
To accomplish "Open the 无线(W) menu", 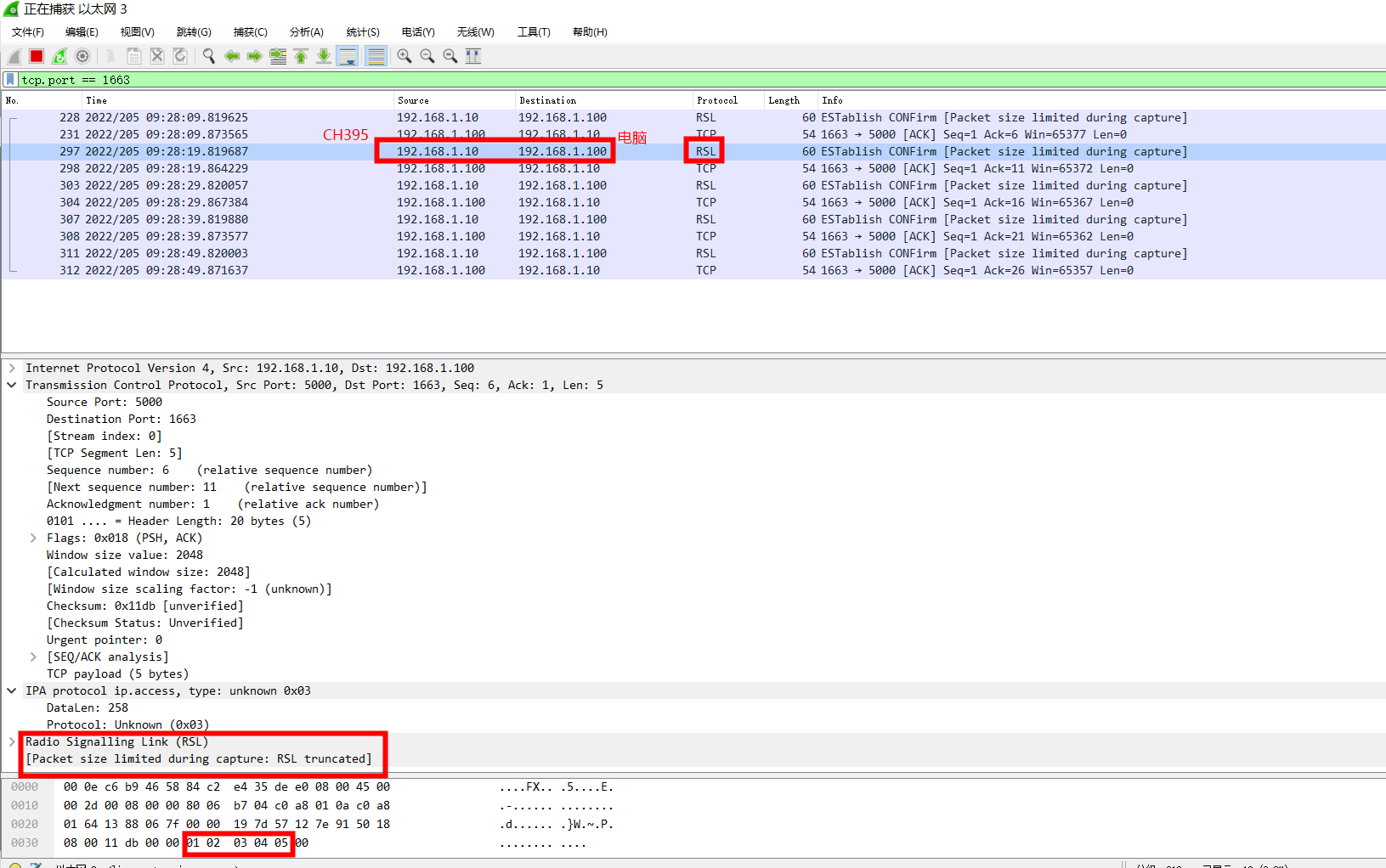I will click(476, 32).
